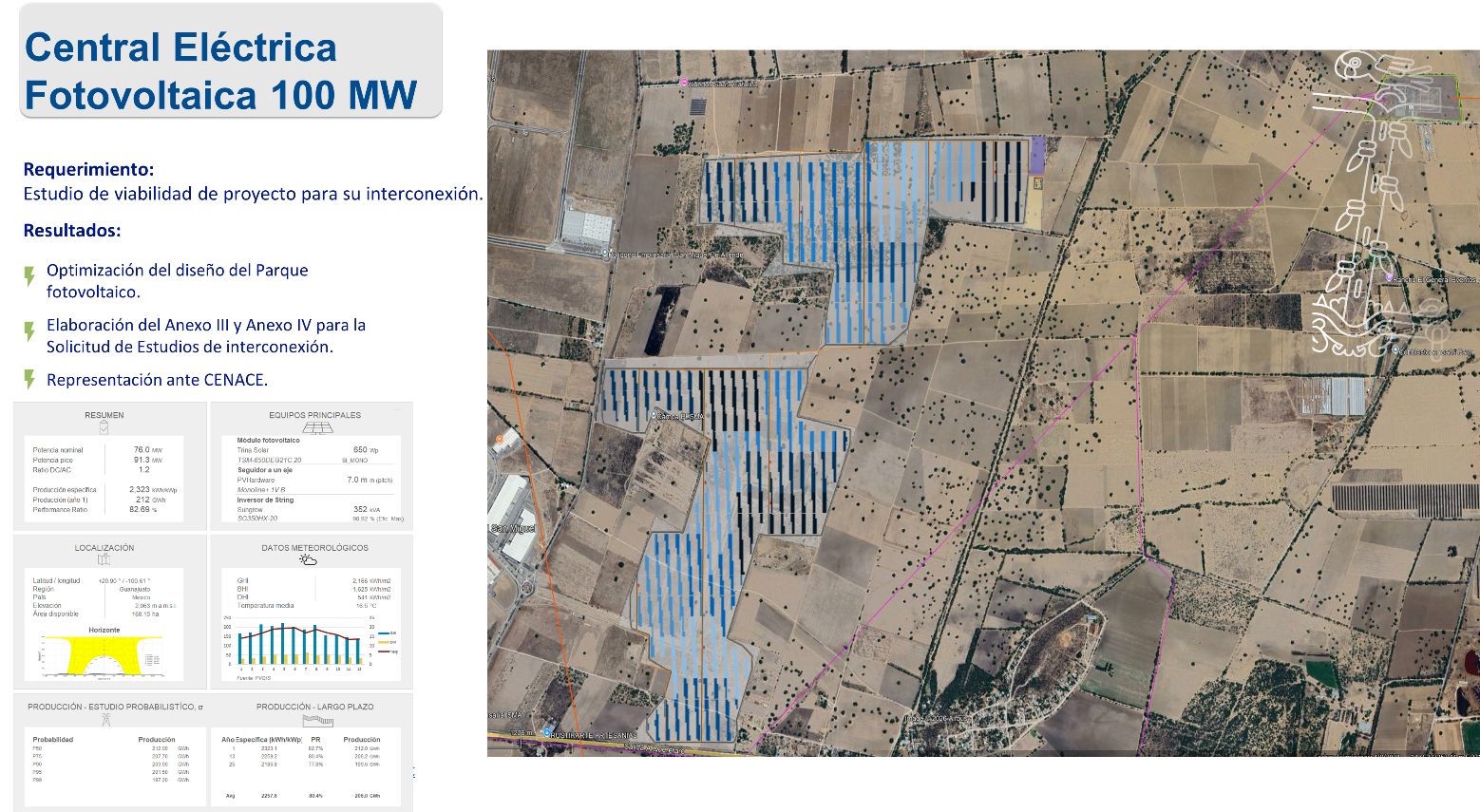Click the PR column header in LARGO PLAZO
The image size is (1480, 812).
[x=315, y=739]
